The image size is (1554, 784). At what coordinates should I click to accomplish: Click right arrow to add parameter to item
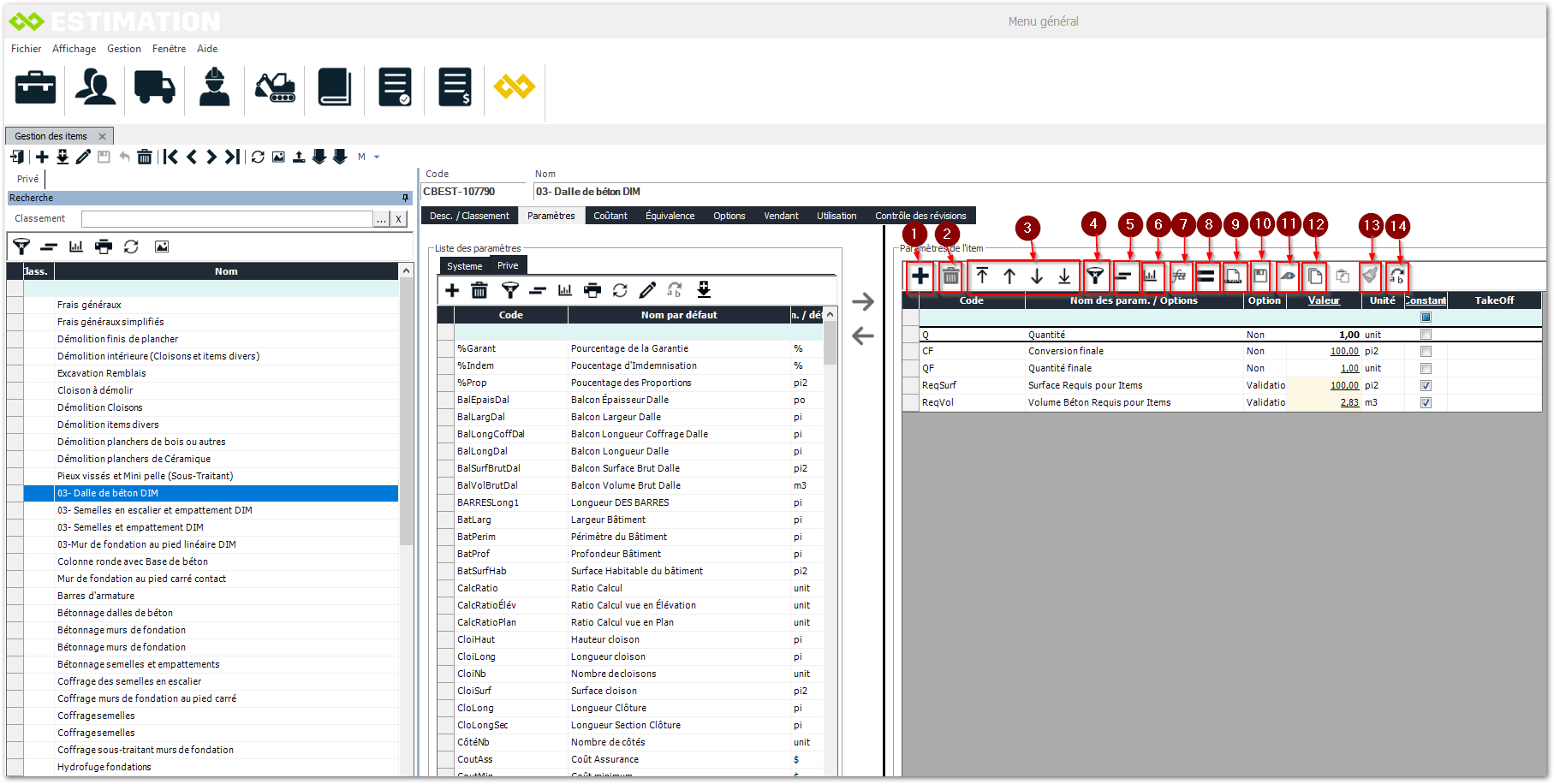coord(863,302)
